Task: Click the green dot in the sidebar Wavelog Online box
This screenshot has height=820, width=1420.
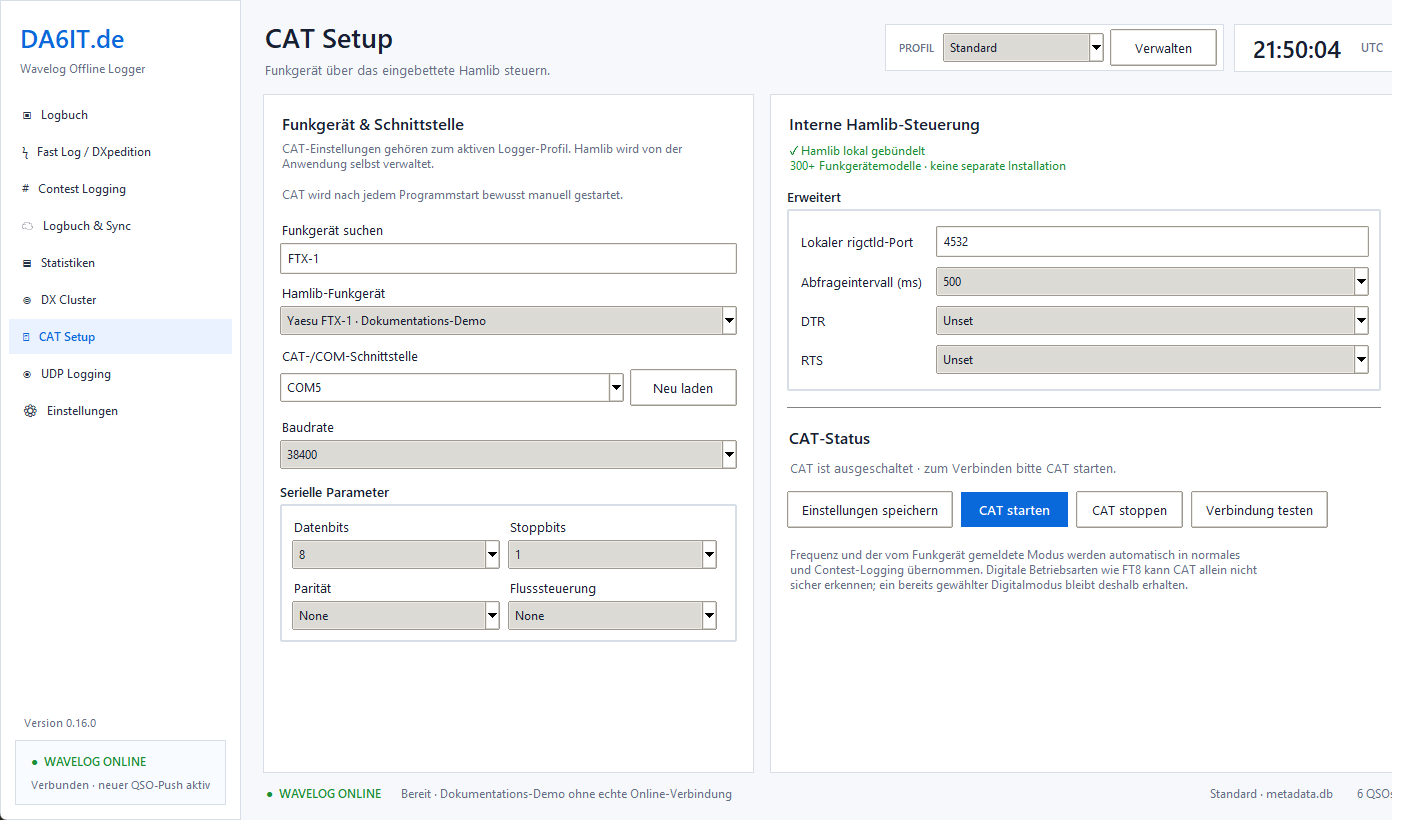Action: (x=34, y=762)
